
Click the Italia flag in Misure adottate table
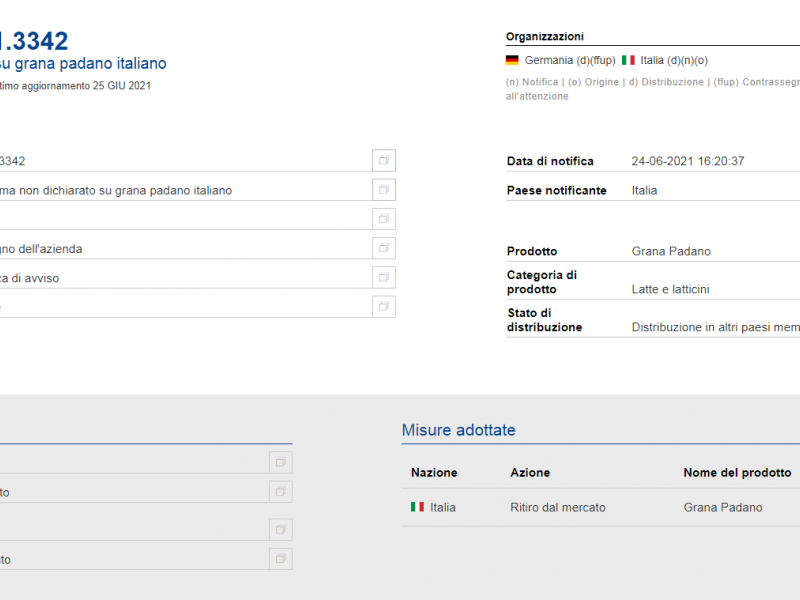(417, 507)
